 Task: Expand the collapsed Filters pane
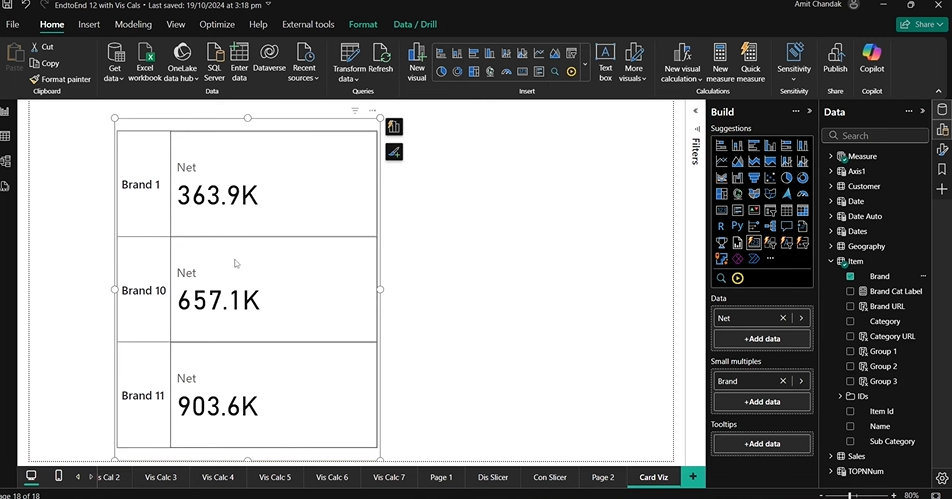696,111
